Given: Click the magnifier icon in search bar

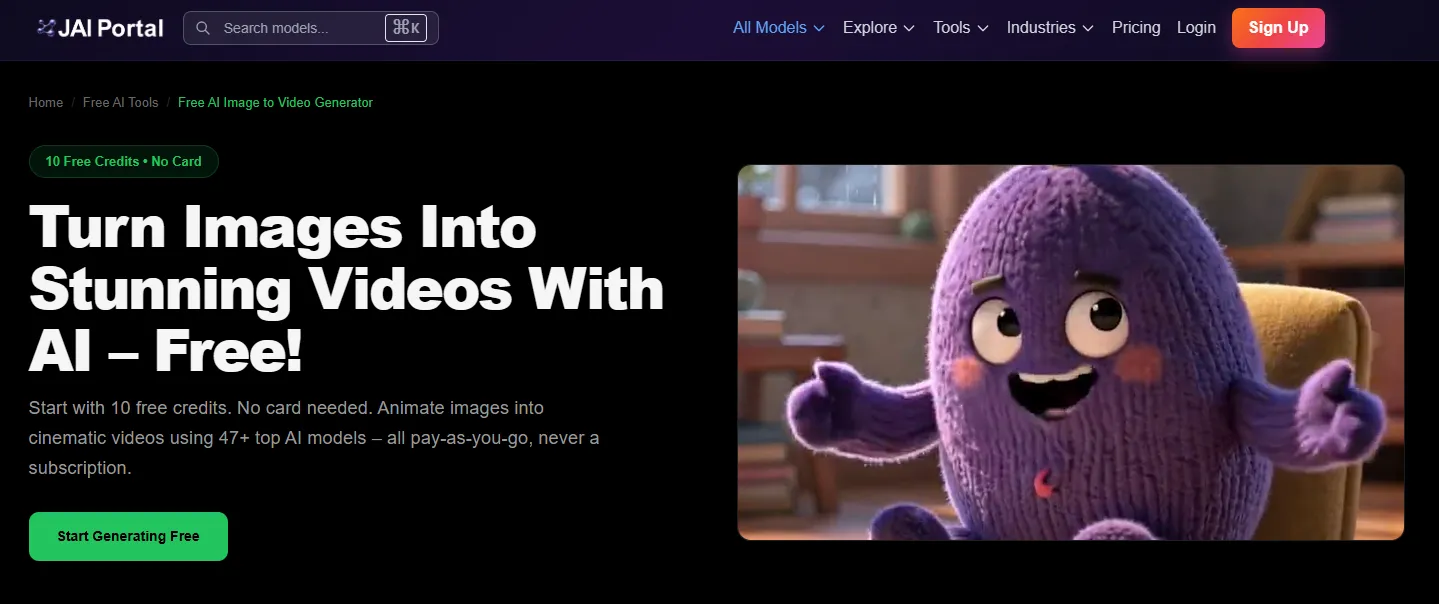Looking at the screenshot, I should (x=203, y=28).
